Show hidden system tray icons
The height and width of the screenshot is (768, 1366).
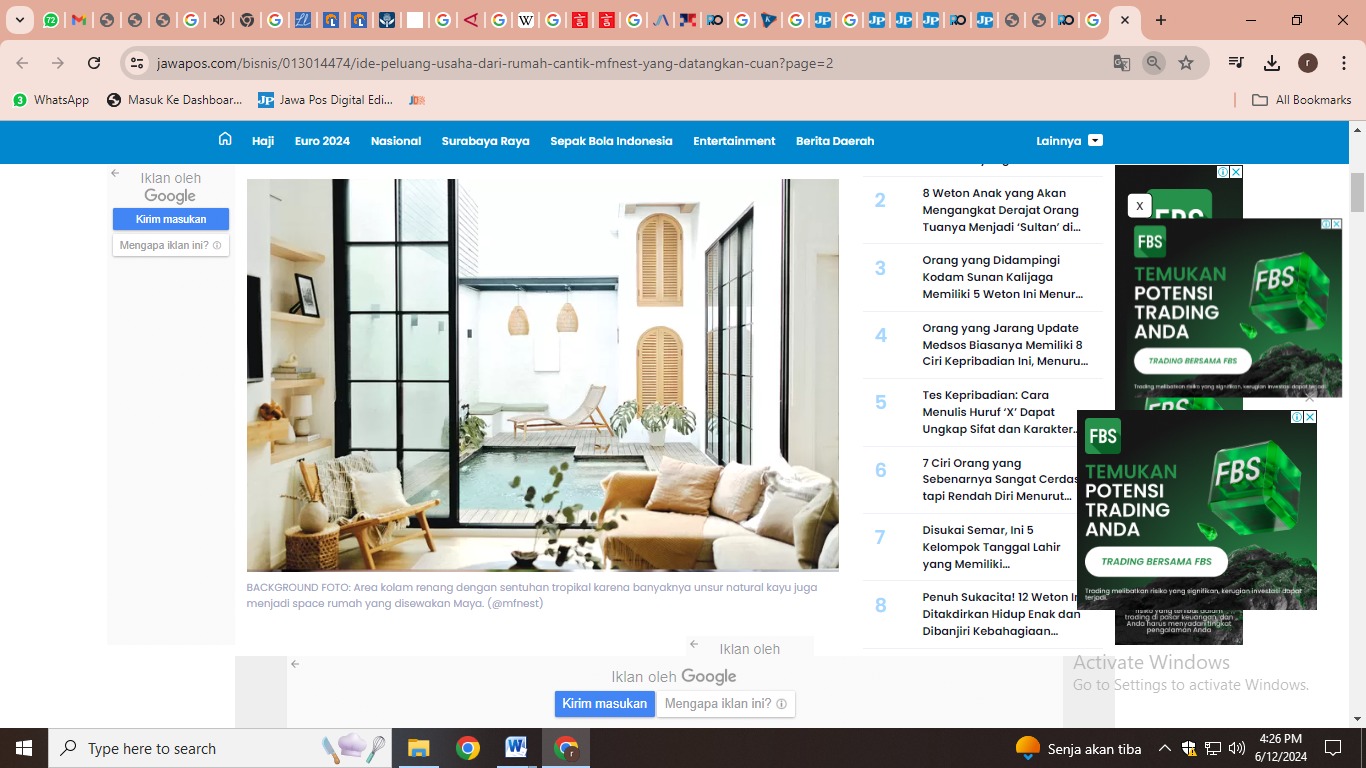(x=1164, y=748)
